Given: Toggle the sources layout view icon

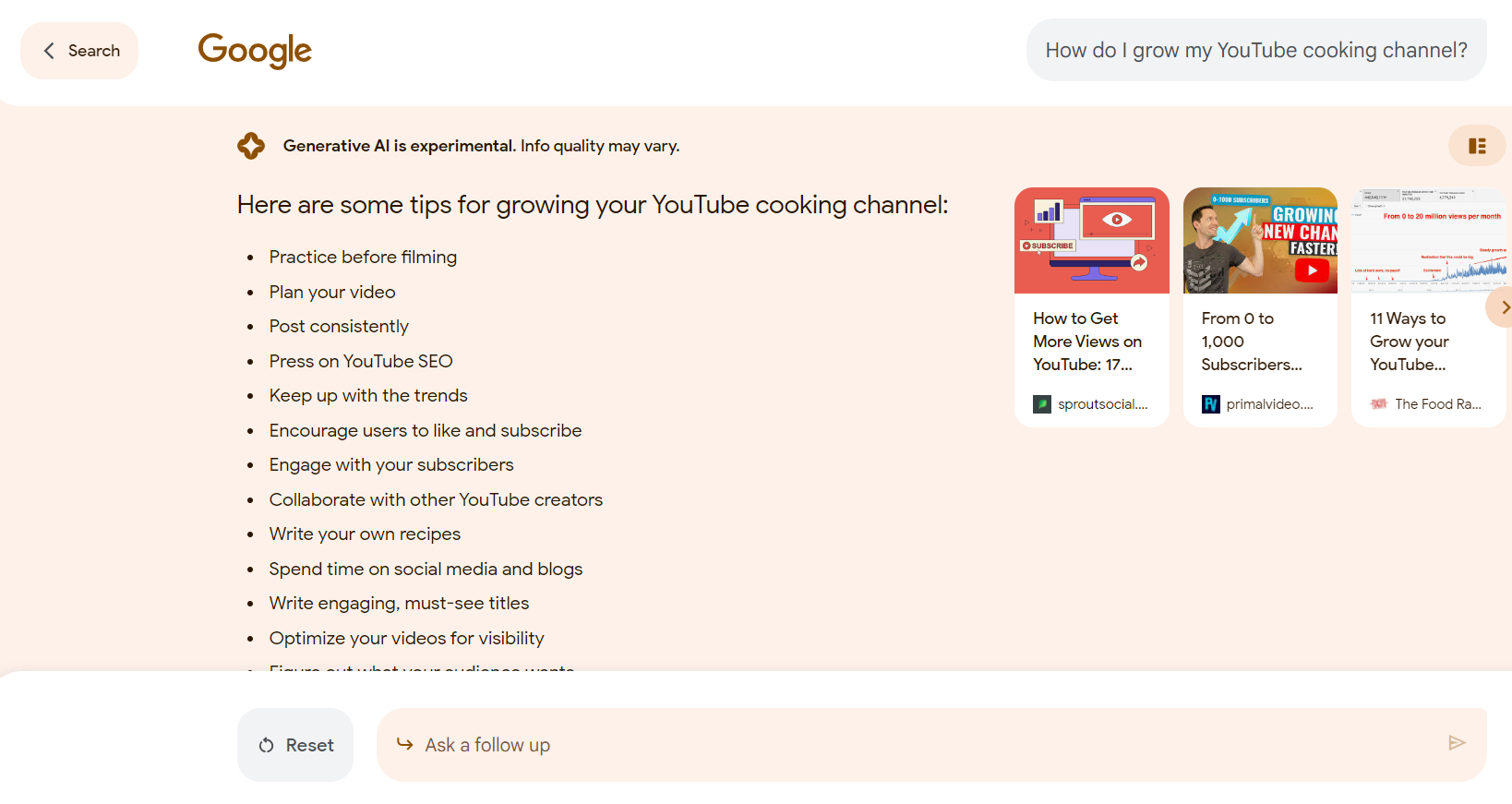Looking at the screenshot, I should point(1477,146).
